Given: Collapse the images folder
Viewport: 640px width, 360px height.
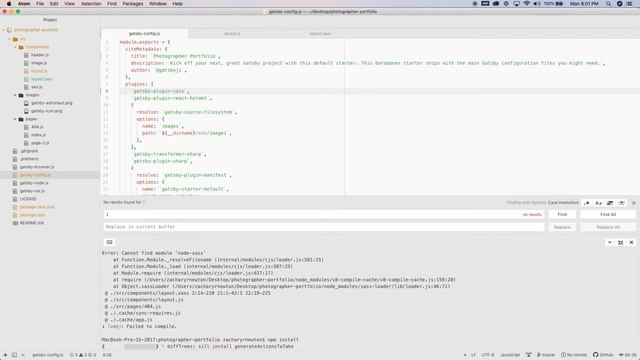Looking at the screenshot, I should [15, 95].
